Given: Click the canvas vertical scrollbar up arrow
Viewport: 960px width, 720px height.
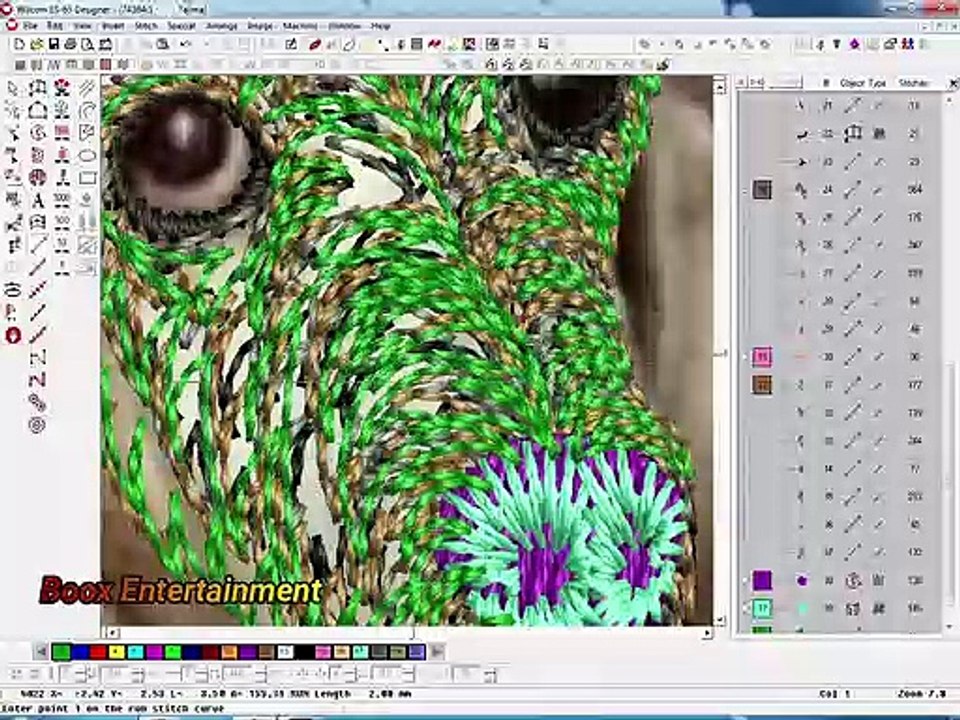Looking at the screenshot, I should [x=720, y=88].
